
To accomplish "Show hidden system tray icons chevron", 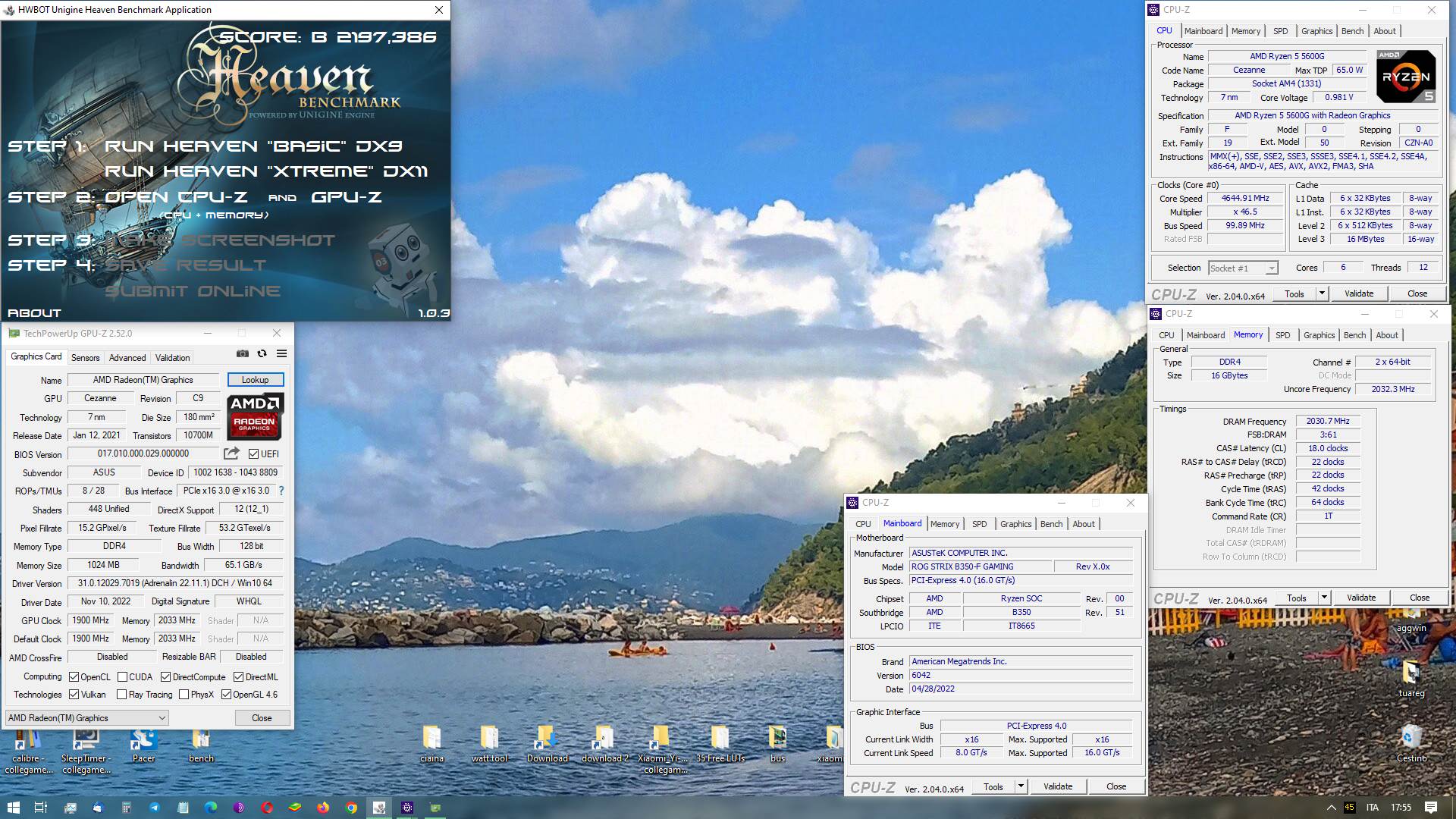I will tap(1331, 808).
